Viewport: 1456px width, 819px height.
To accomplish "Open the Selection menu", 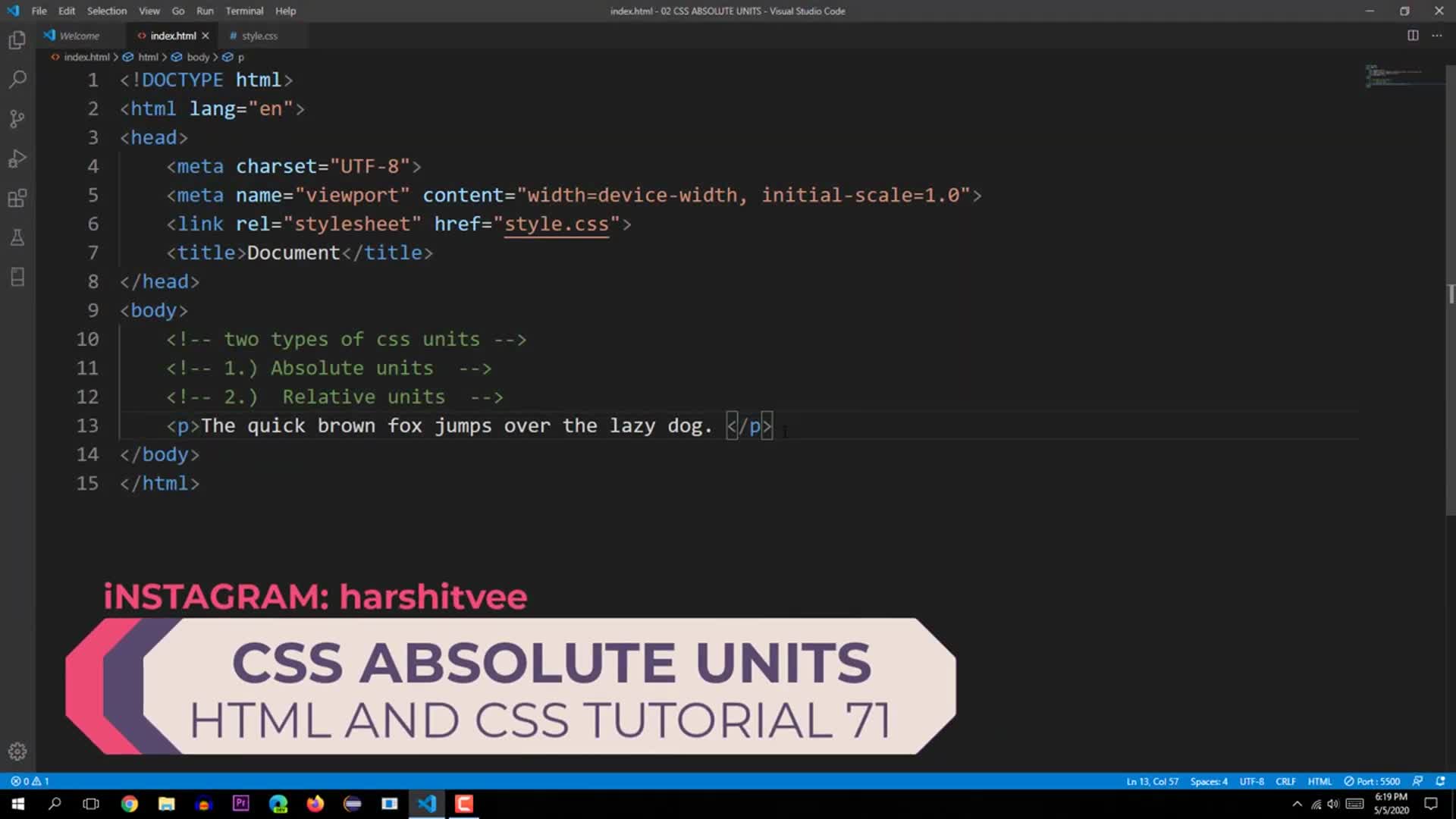I will click(107, 11).
